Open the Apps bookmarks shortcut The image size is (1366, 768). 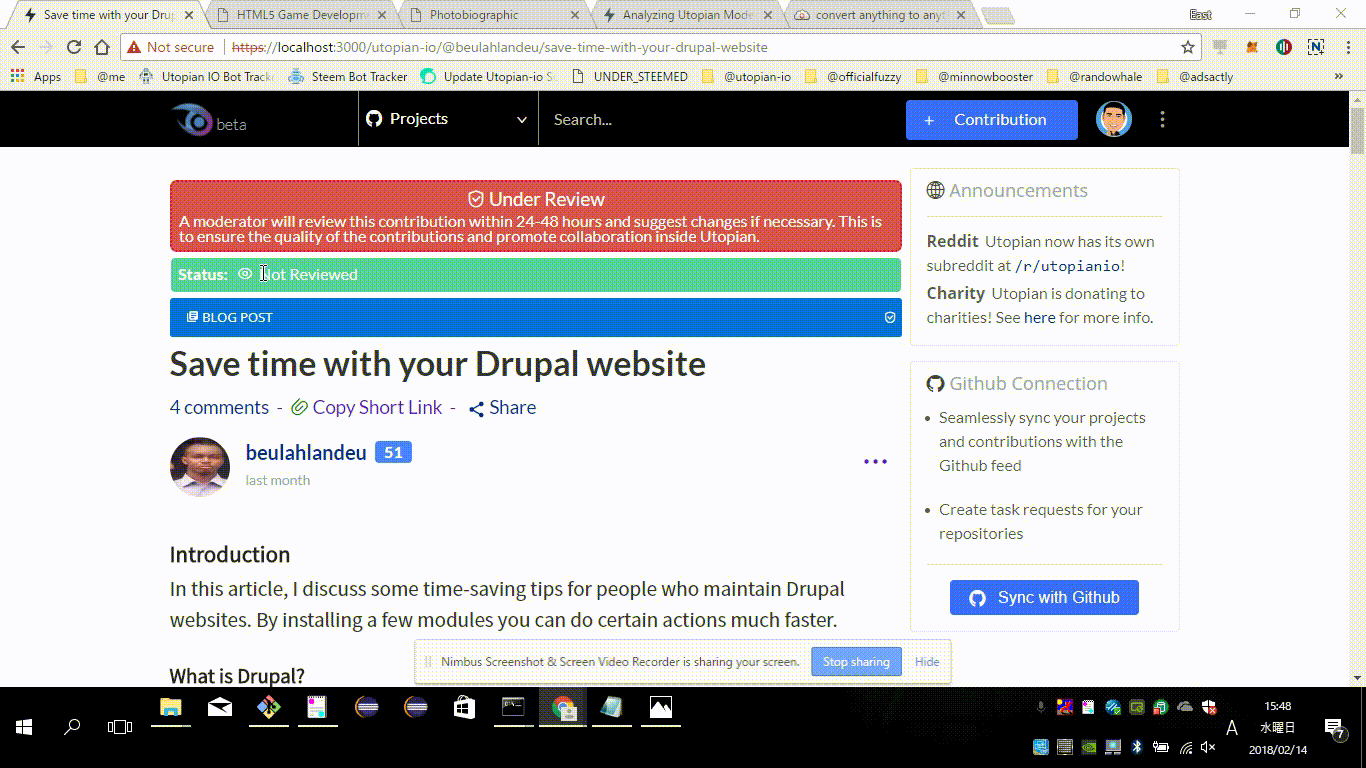[x=36, y=76]
